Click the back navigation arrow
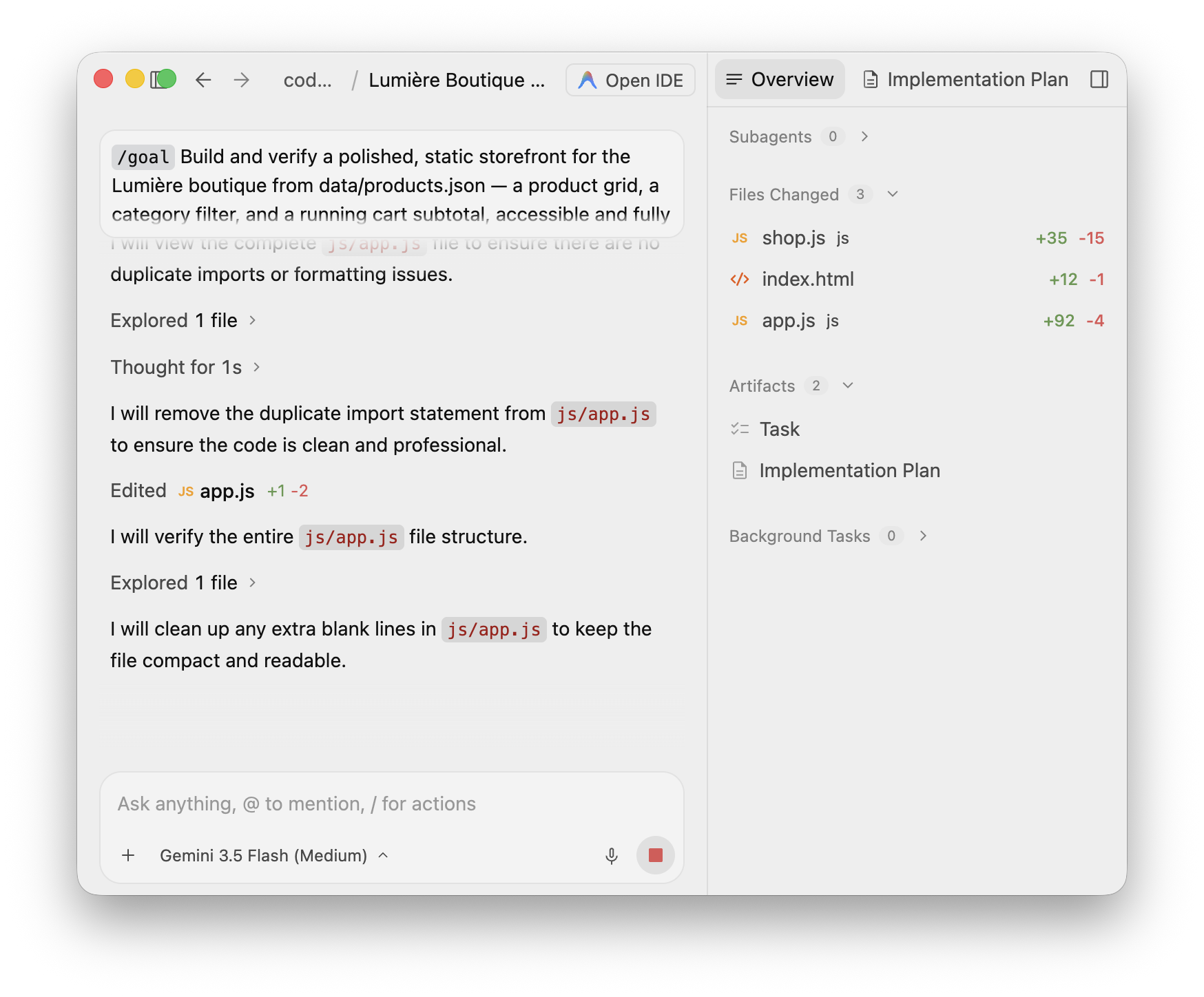The image size is (1204, 997). [203, 80]
